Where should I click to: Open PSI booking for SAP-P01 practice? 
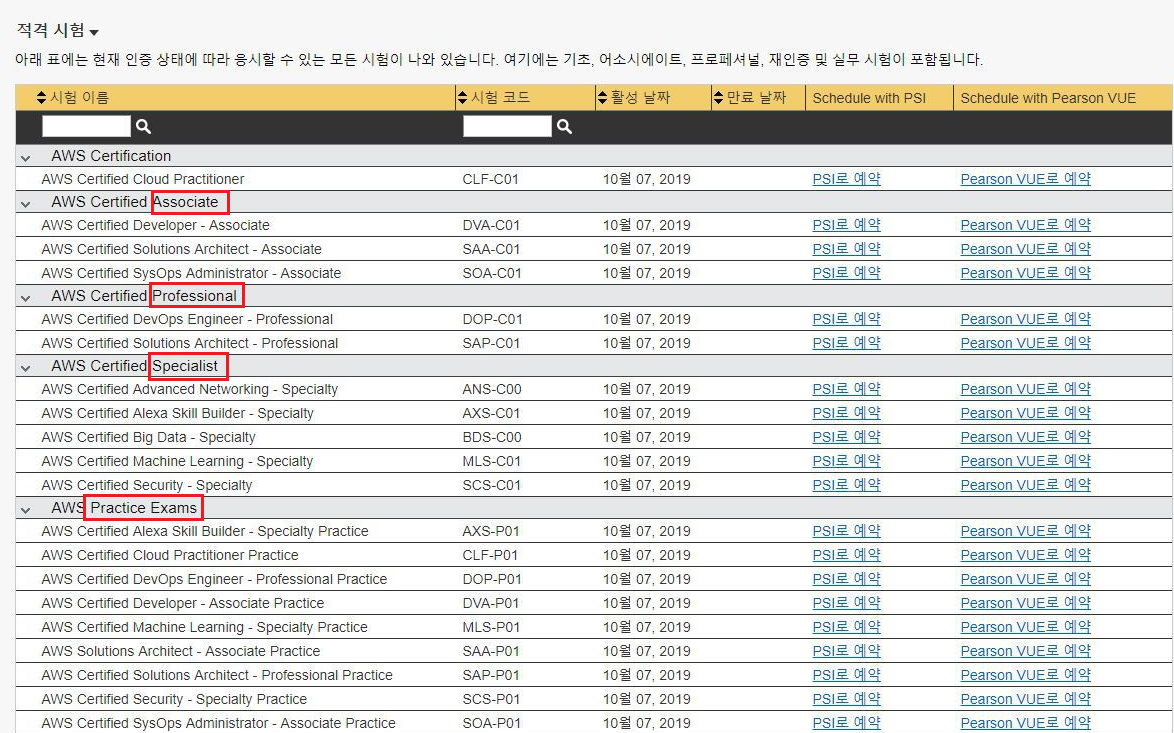846,675
